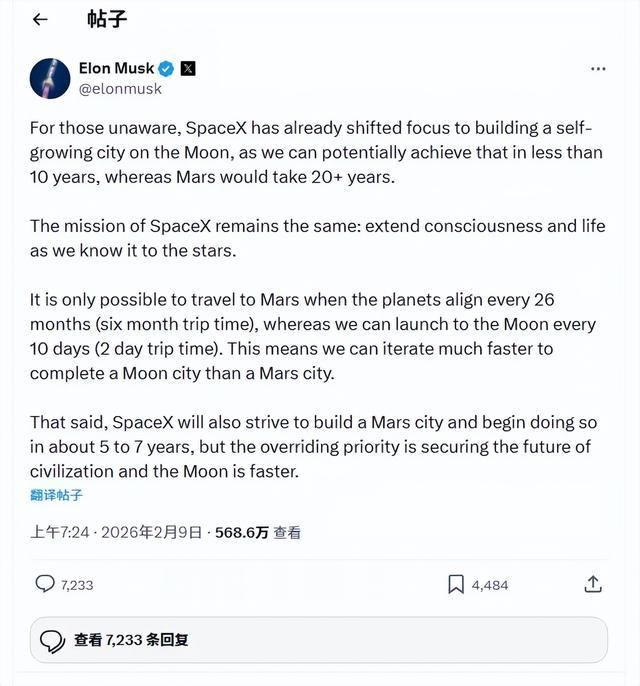Click the share upload icon
Viewport: 640px width, 686px height.
(x=592, y=584)
